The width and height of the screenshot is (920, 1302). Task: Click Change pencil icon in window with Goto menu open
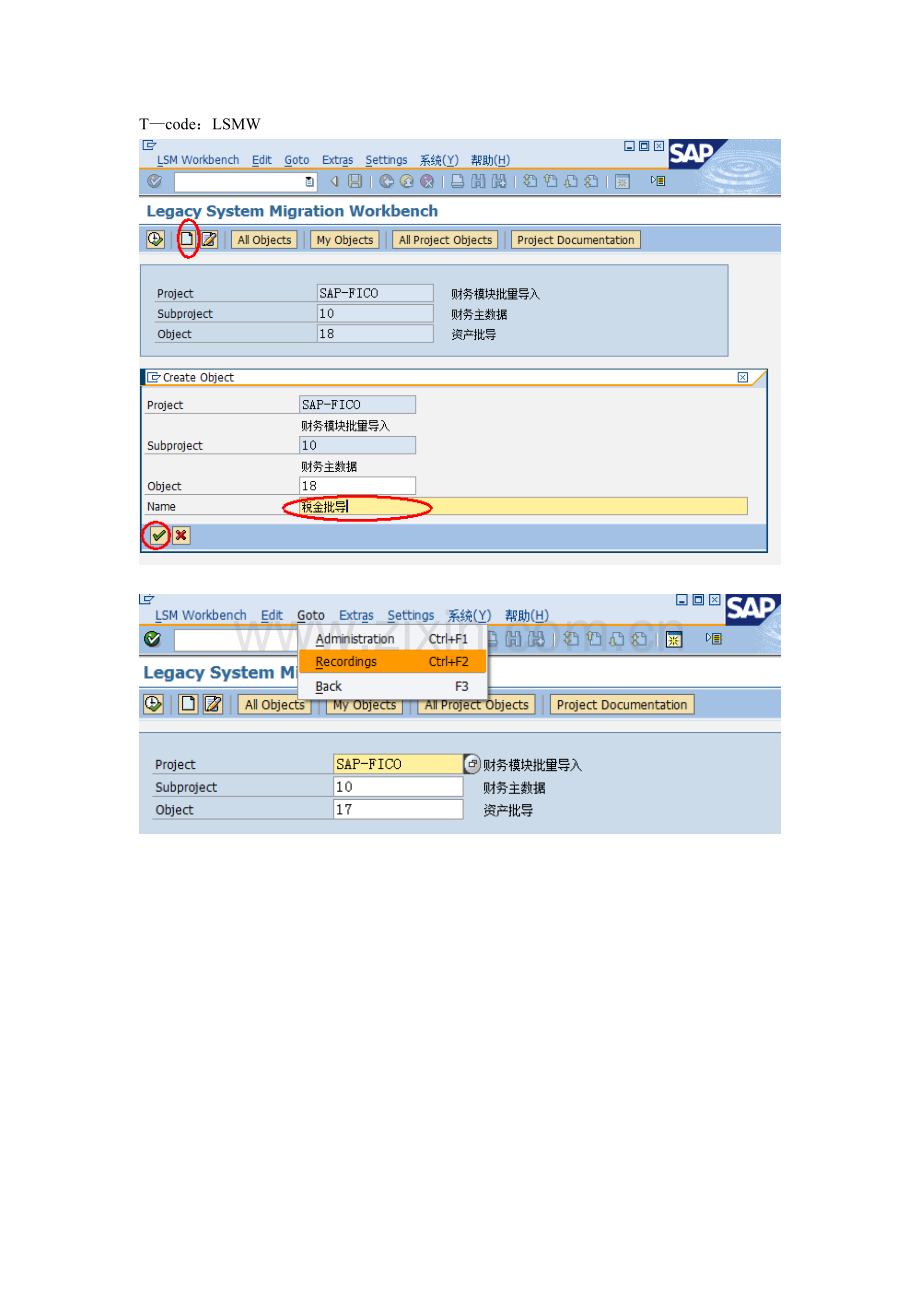213,704
